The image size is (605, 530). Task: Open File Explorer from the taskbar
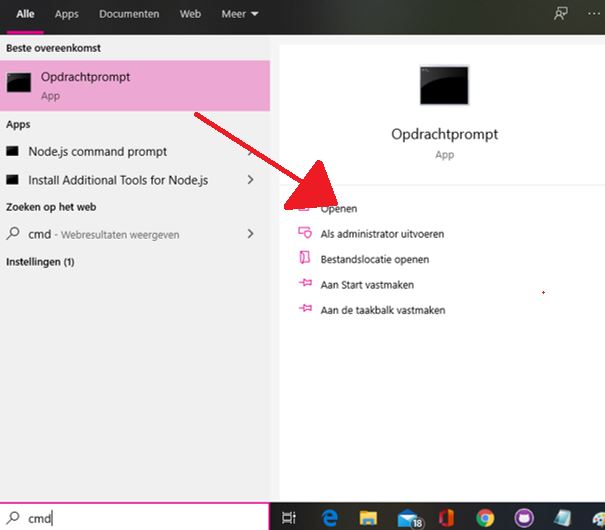[368, 517]
